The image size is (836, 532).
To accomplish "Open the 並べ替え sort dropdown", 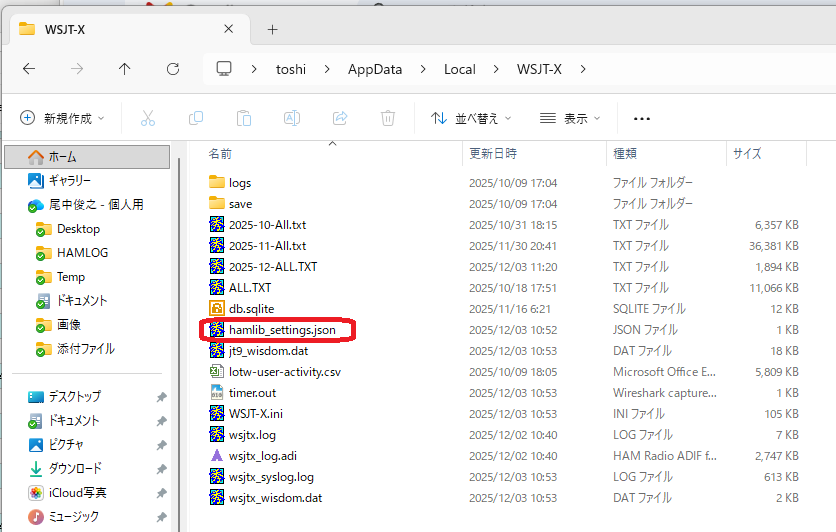I will [x=471, y=118].
